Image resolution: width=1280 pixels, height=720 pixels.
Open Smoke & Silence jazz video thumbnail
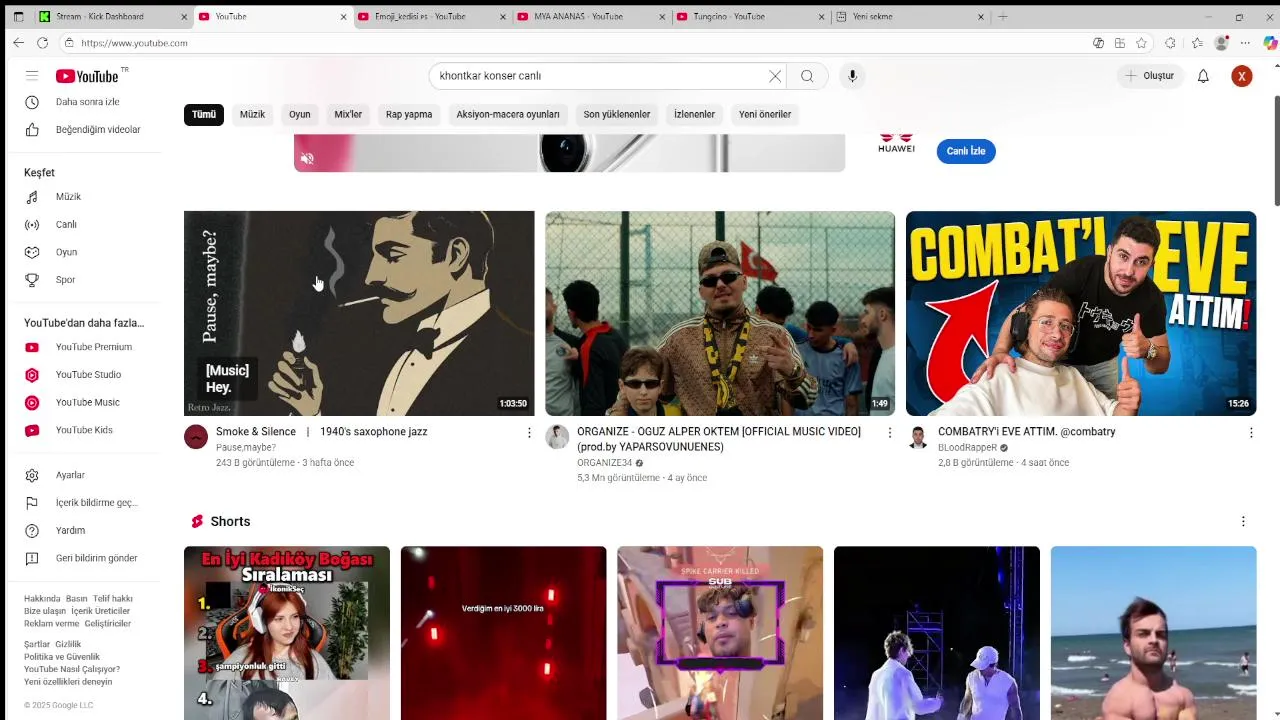pos(359,313)
